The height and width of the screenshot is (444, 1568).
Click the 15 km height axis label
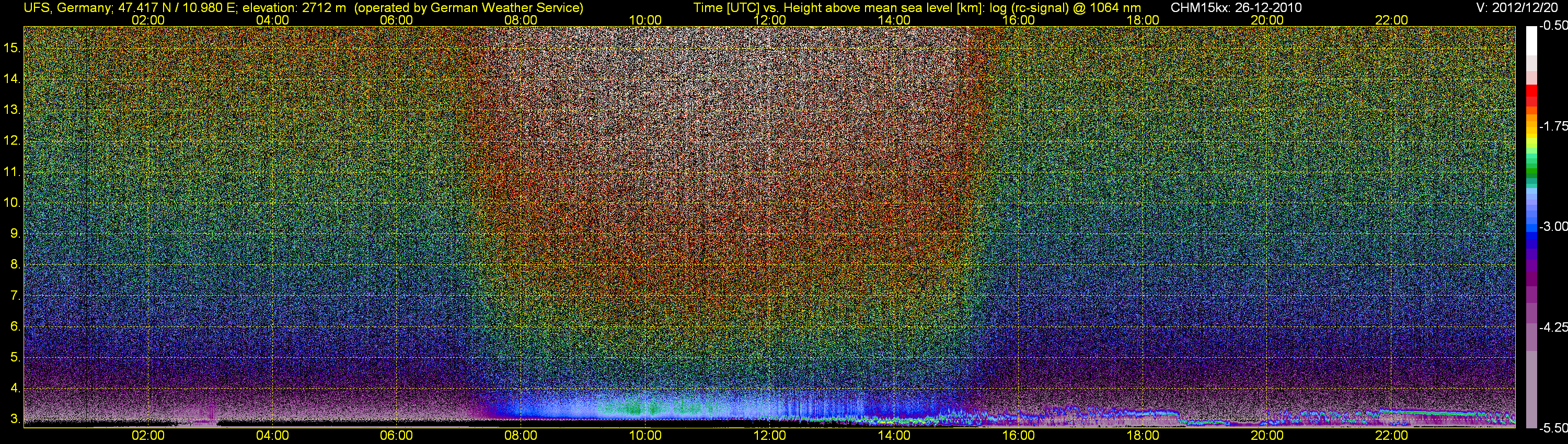click(x=12, y=48)
